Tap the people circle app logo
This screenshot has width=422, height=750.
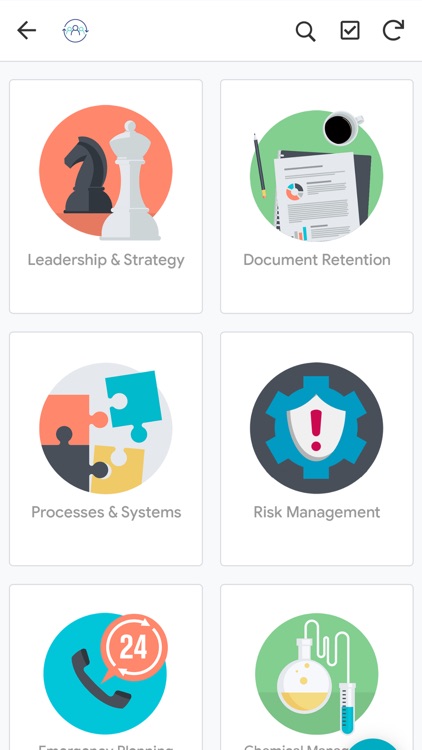pyautogui.click(x=76, y=31)
